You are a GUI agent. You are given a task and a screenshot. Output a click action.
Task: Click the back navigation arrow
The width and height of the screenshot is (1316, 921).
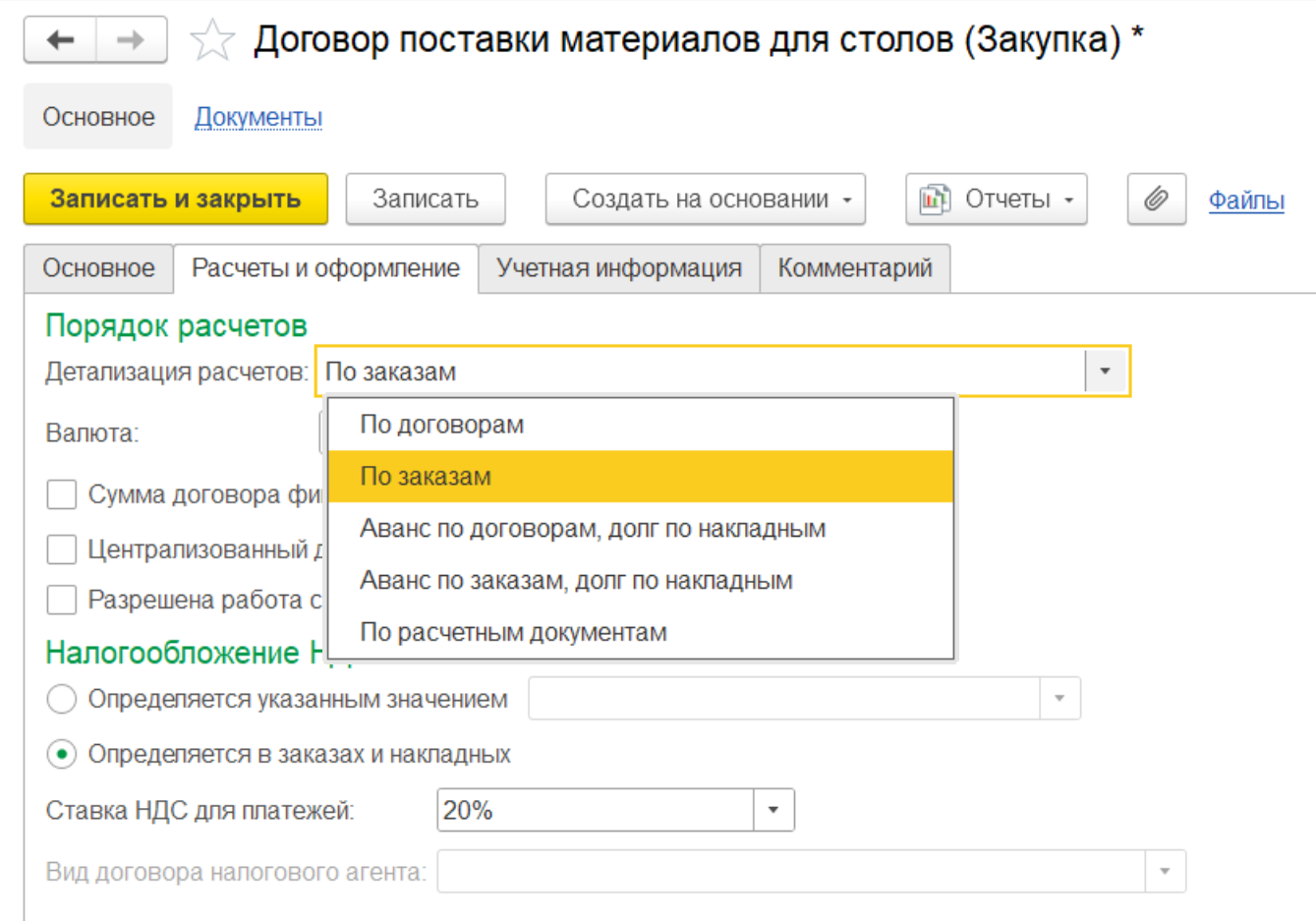click(x=61, y=40)
